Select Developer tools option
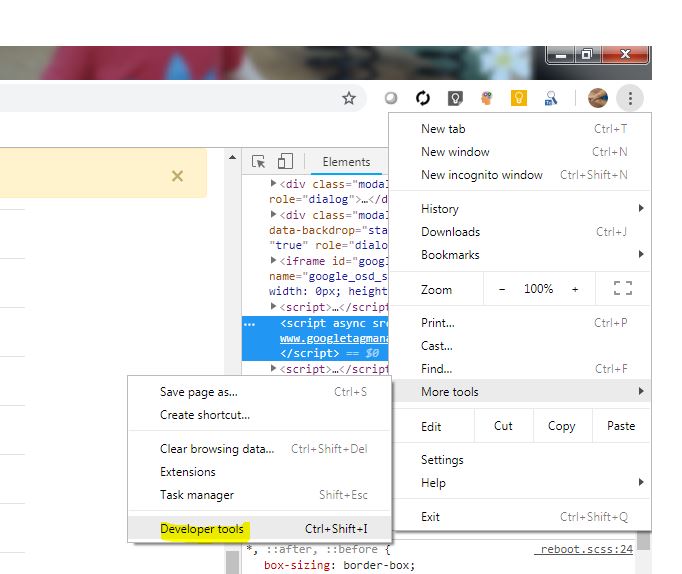Screen dimensions: 682x574 [260, 529]
